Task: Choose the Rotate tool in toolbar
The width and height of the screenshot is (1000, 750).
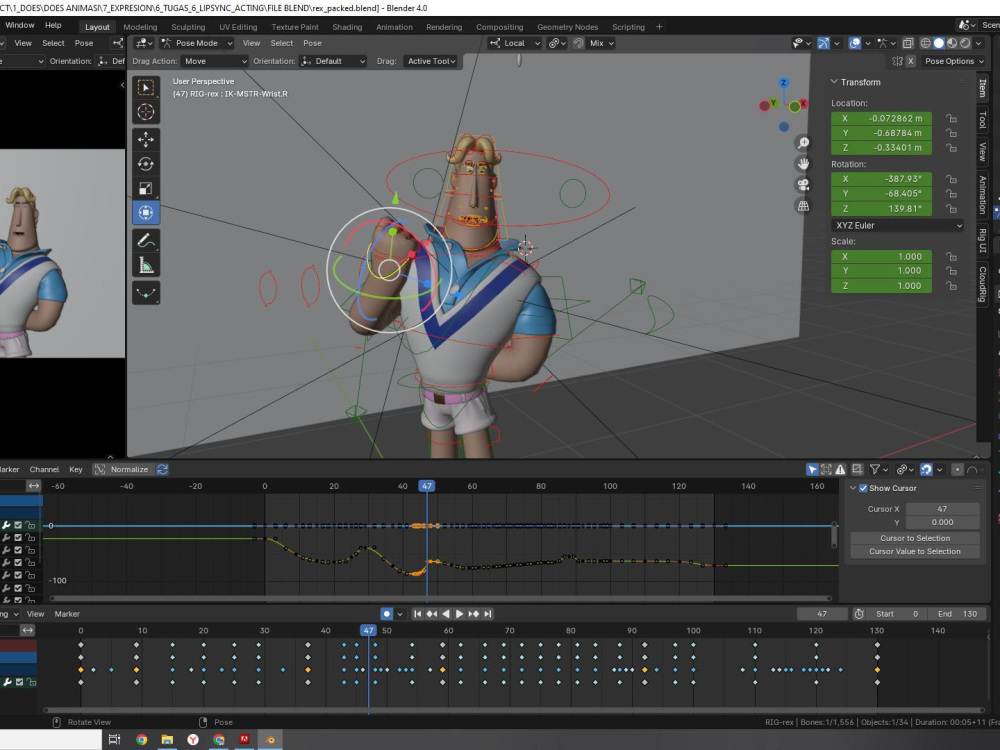Action: [146, 164]
